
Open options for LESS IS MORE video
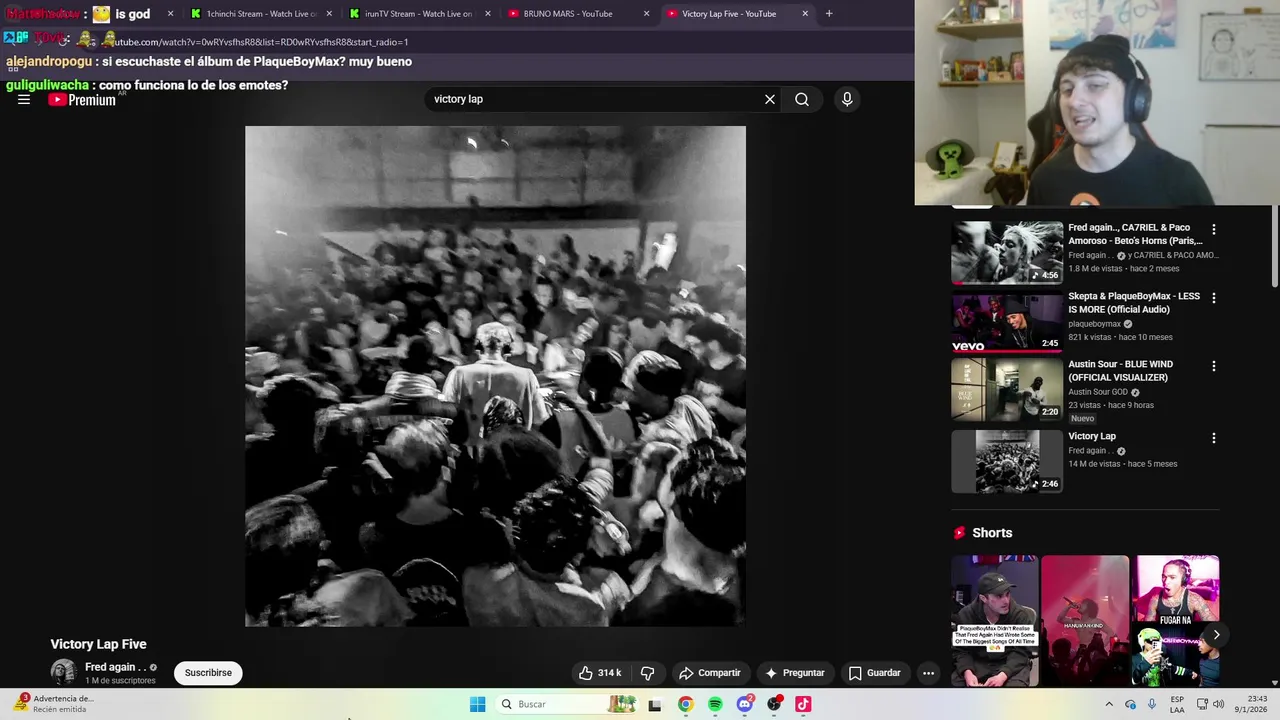click(x=1214, y=298)
